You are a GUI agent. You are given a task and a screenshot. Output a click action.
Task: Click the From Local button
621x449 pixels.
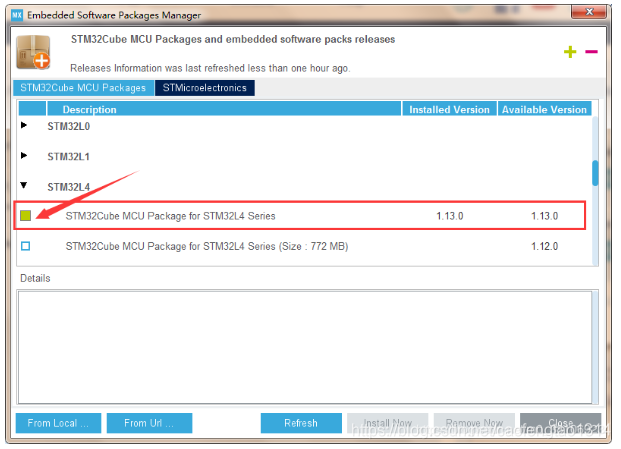pyautogui.click(x=58, y=423)
